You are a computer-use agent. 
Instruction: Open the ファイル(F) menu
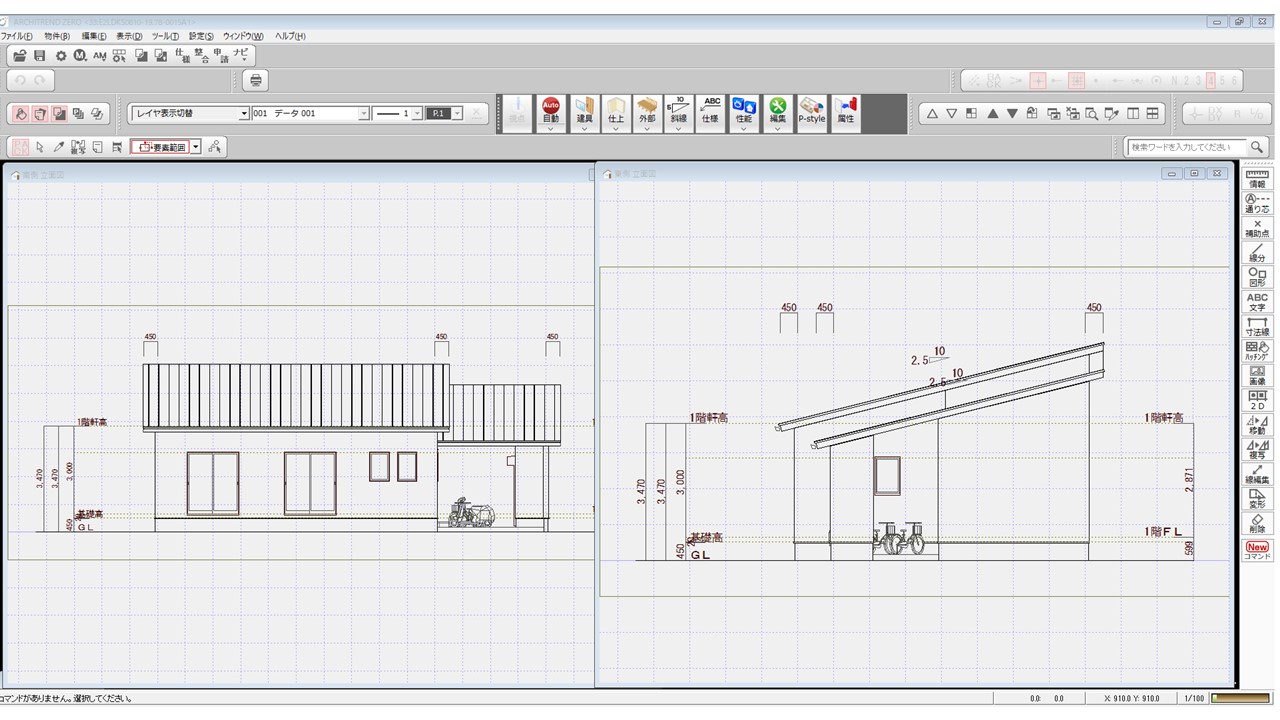pyautogui.click(x=17, y=36)
